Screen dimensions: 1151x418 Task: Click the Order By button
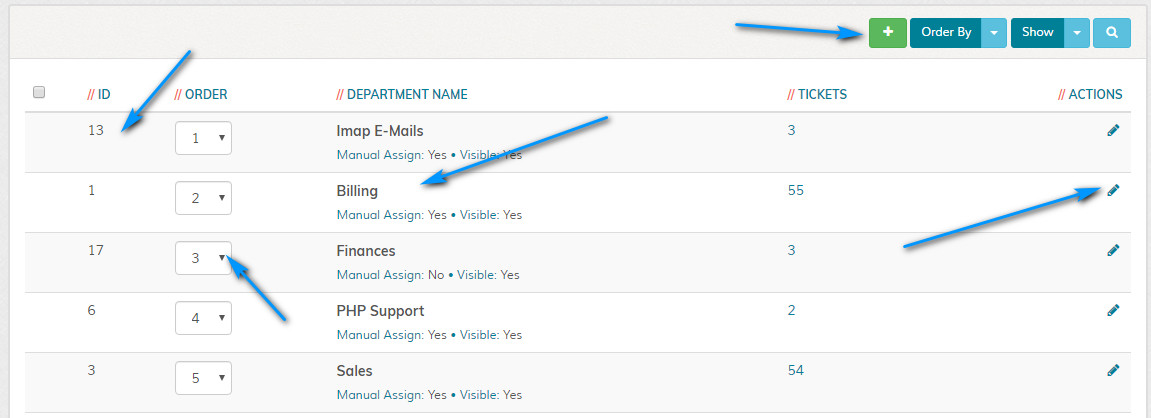pyautogui.click(x=945, y=32)
